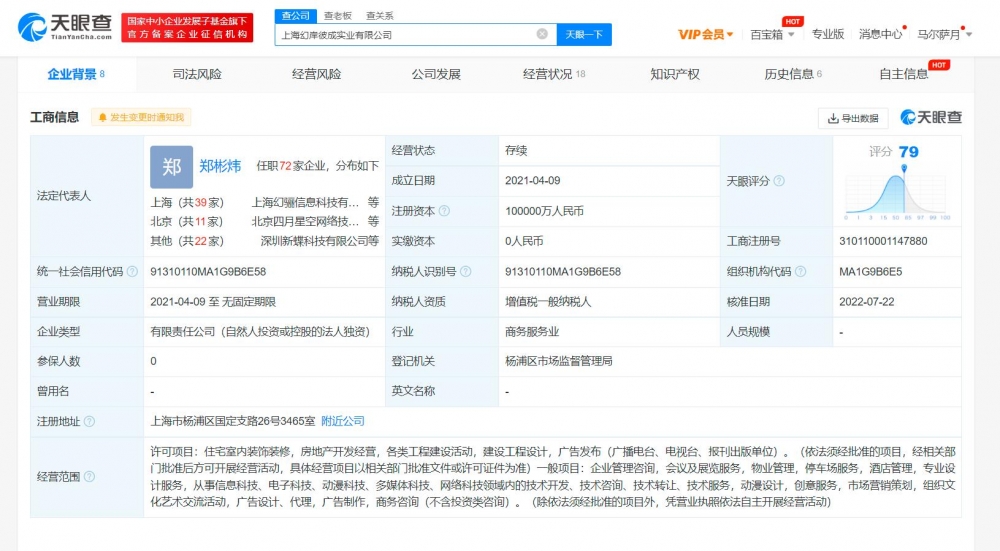Image resolution: width=1000 pixels, height=551 pixels.
Task: Expand the 百宝箱 dropdown menu
Action: click(x=772, y=34)
